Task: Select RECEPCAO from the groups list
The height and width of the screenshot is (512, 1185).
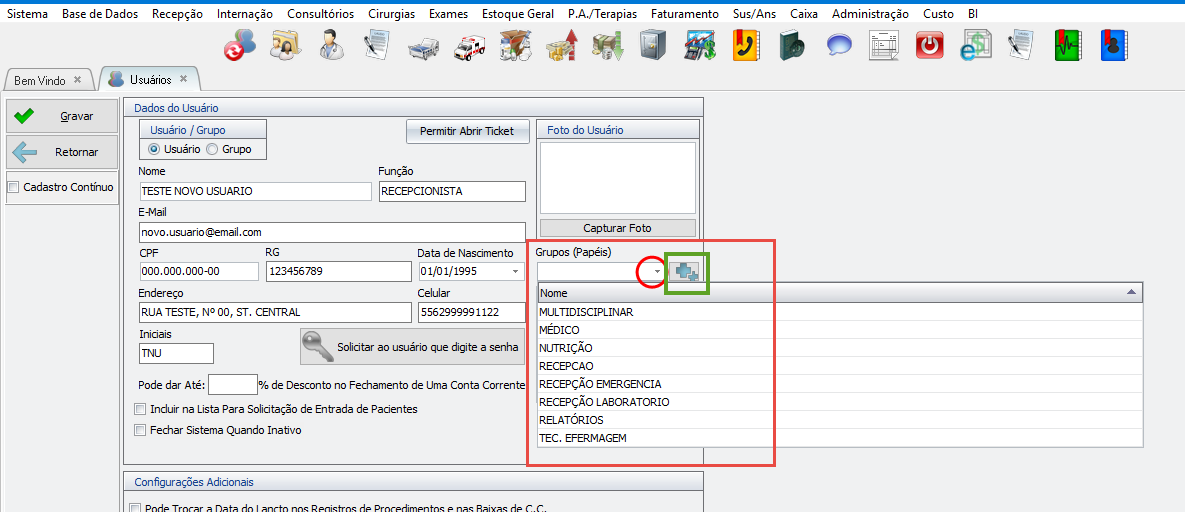Action: coord(566,366)
